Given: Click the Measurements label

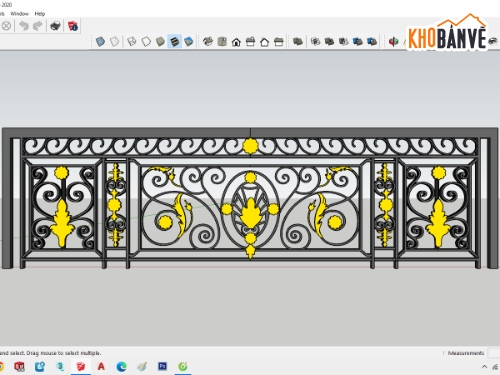Looking at the screenshot, I should tap(466, 353).
